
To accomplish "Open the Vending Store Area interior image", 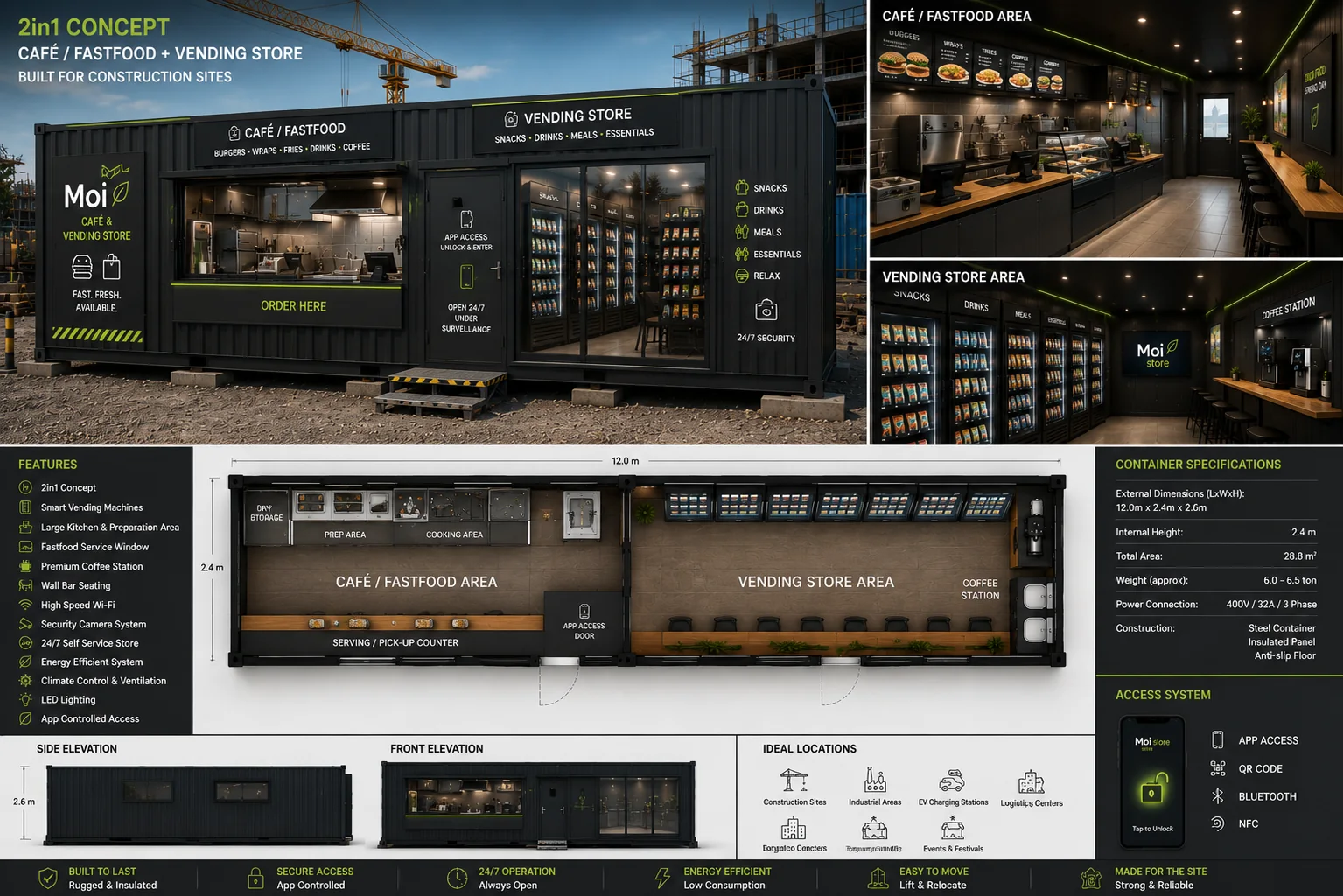I will [x=1106, y=353].
